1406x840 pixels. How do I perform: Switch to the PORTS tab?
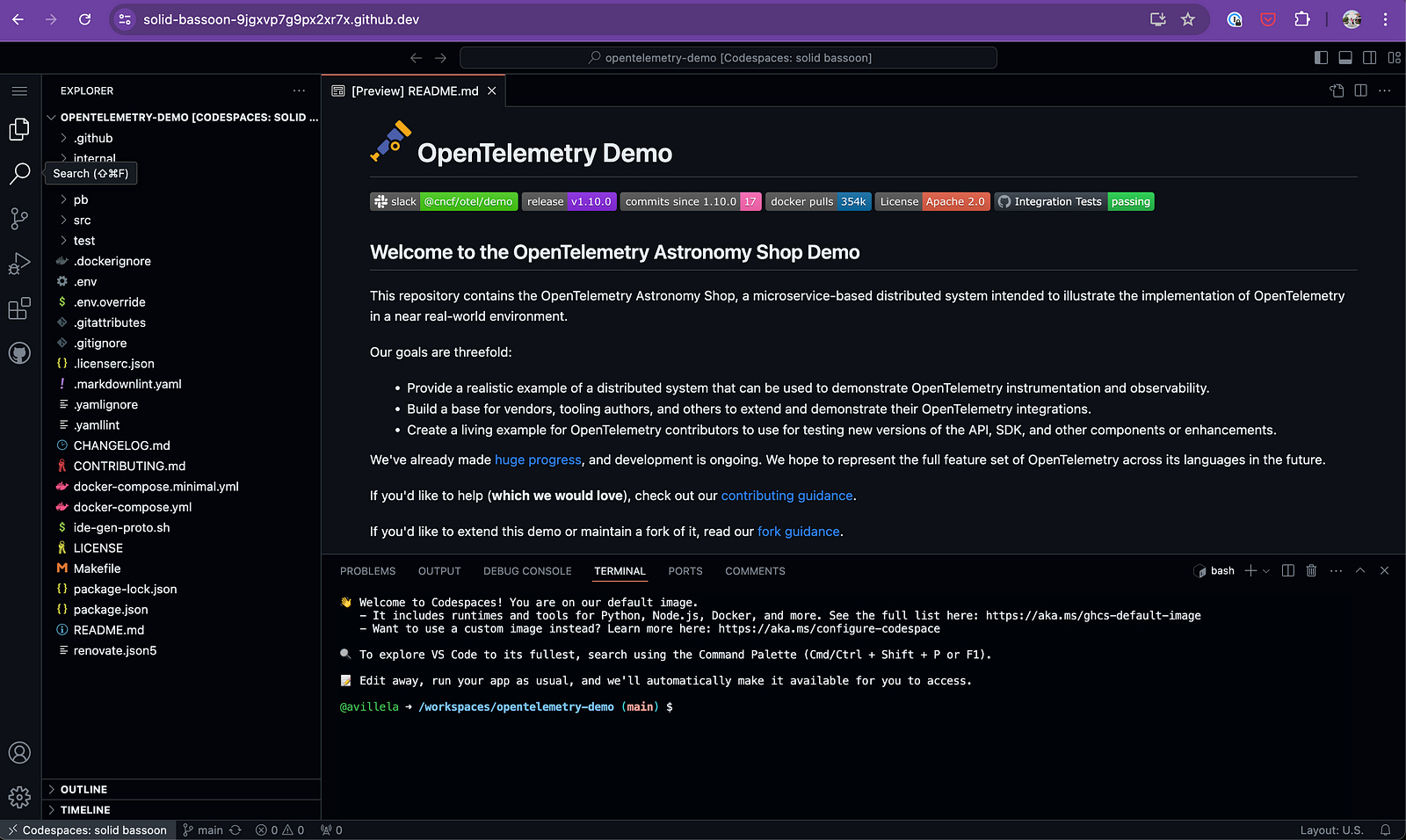[685, 571]
